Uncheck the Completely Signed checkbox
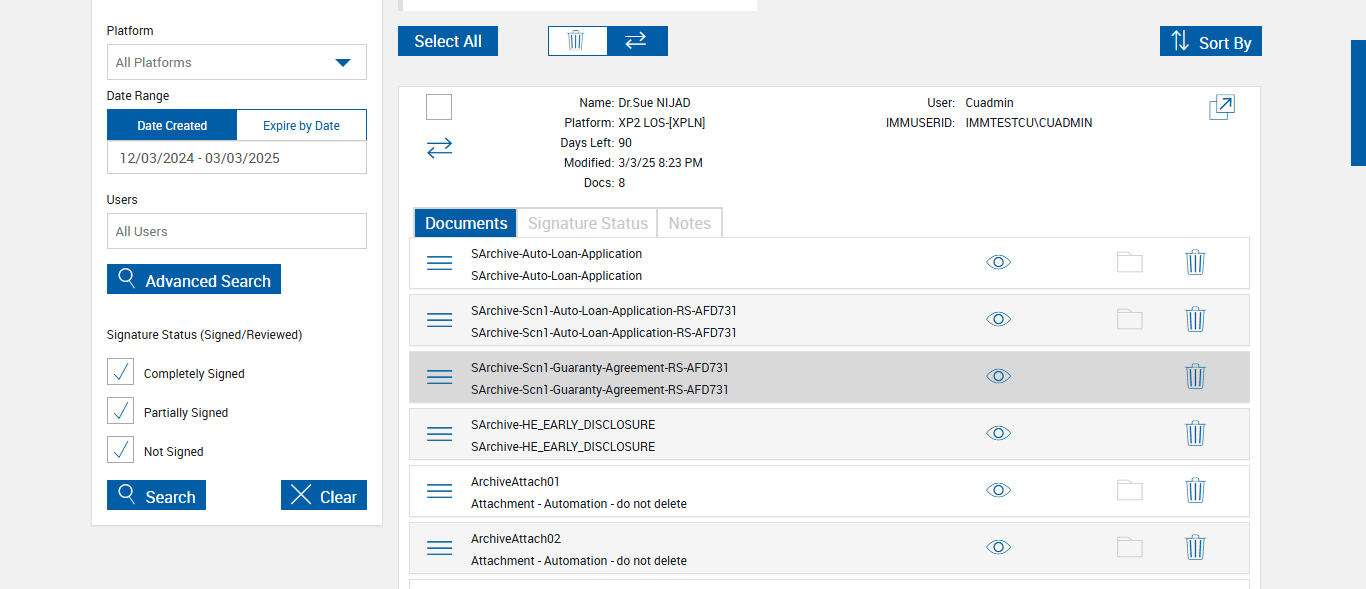This screenshot has height=589, width=1366. (x=120, y=372)
